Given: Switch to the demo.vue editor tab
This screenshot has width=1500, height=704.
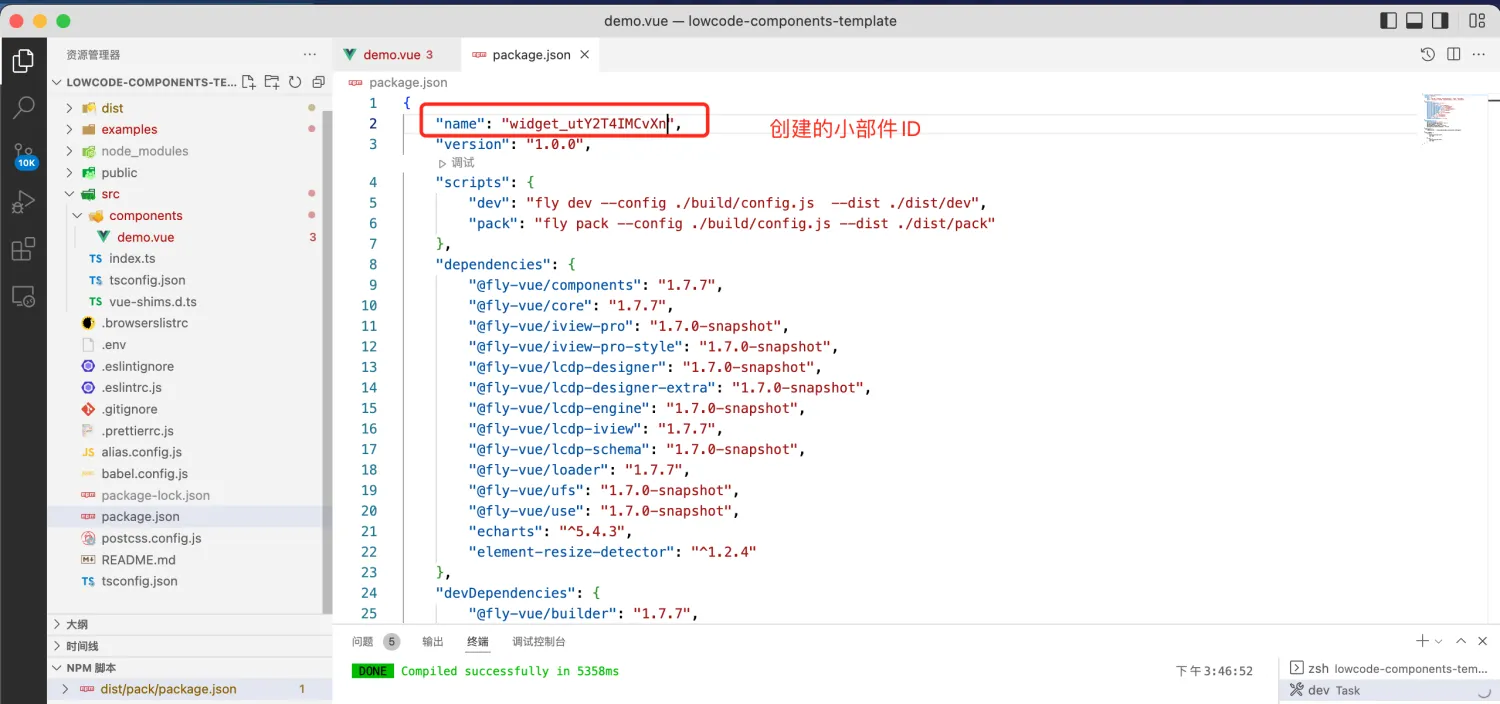Looking at the screenshot, I should tap(391, 55).
